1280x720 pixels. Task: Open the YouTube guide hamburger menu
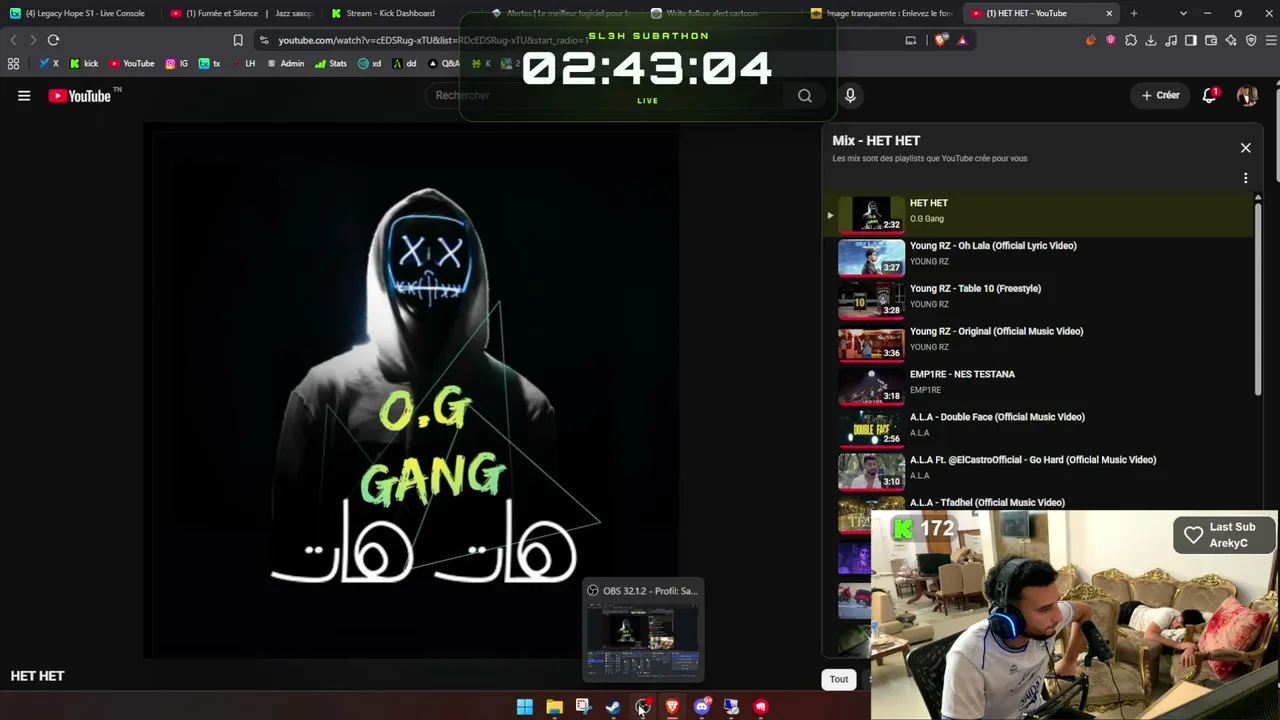[x=24, y=96]
